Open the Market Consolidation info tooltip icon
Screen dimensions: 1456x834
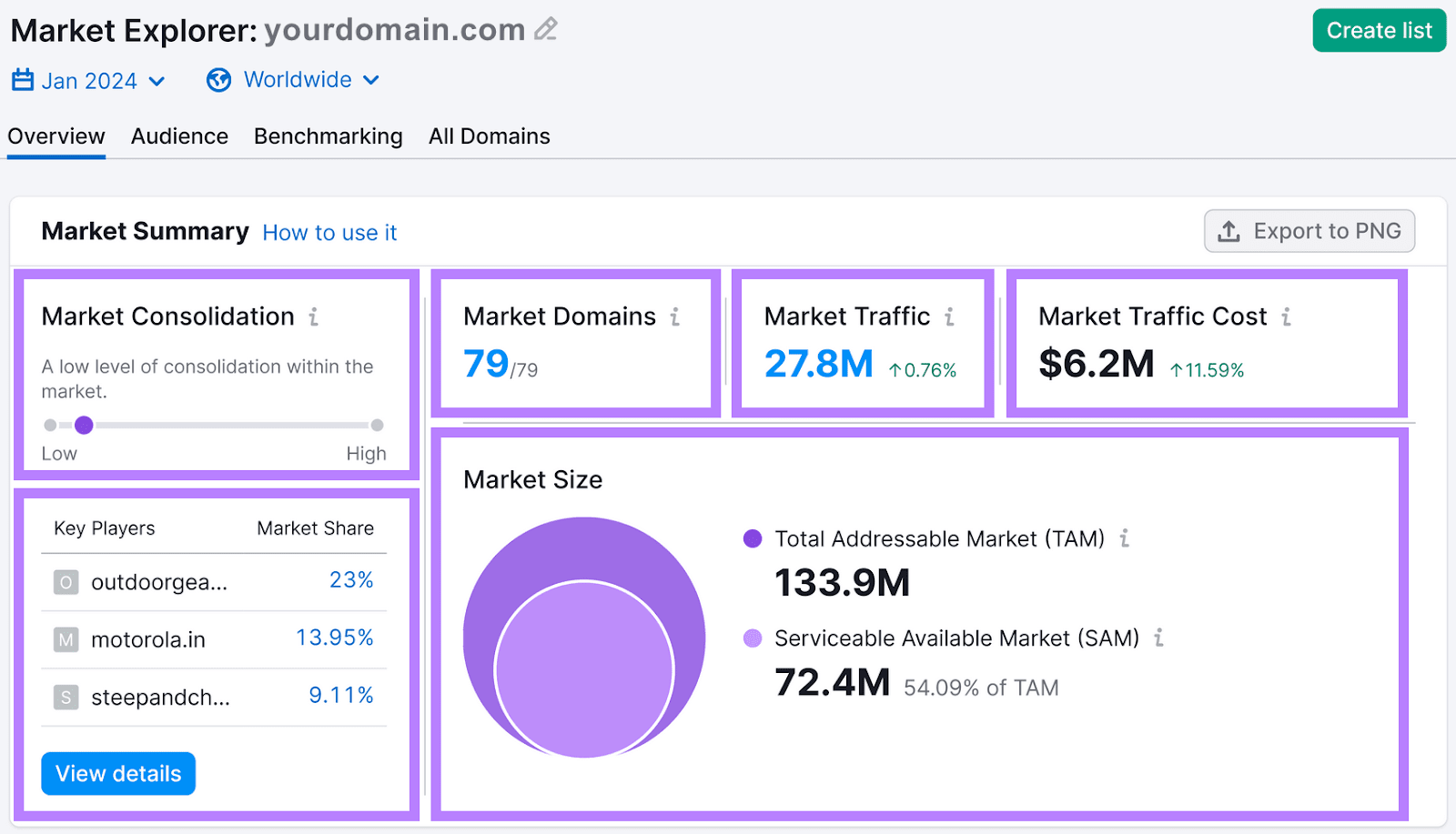314,317
